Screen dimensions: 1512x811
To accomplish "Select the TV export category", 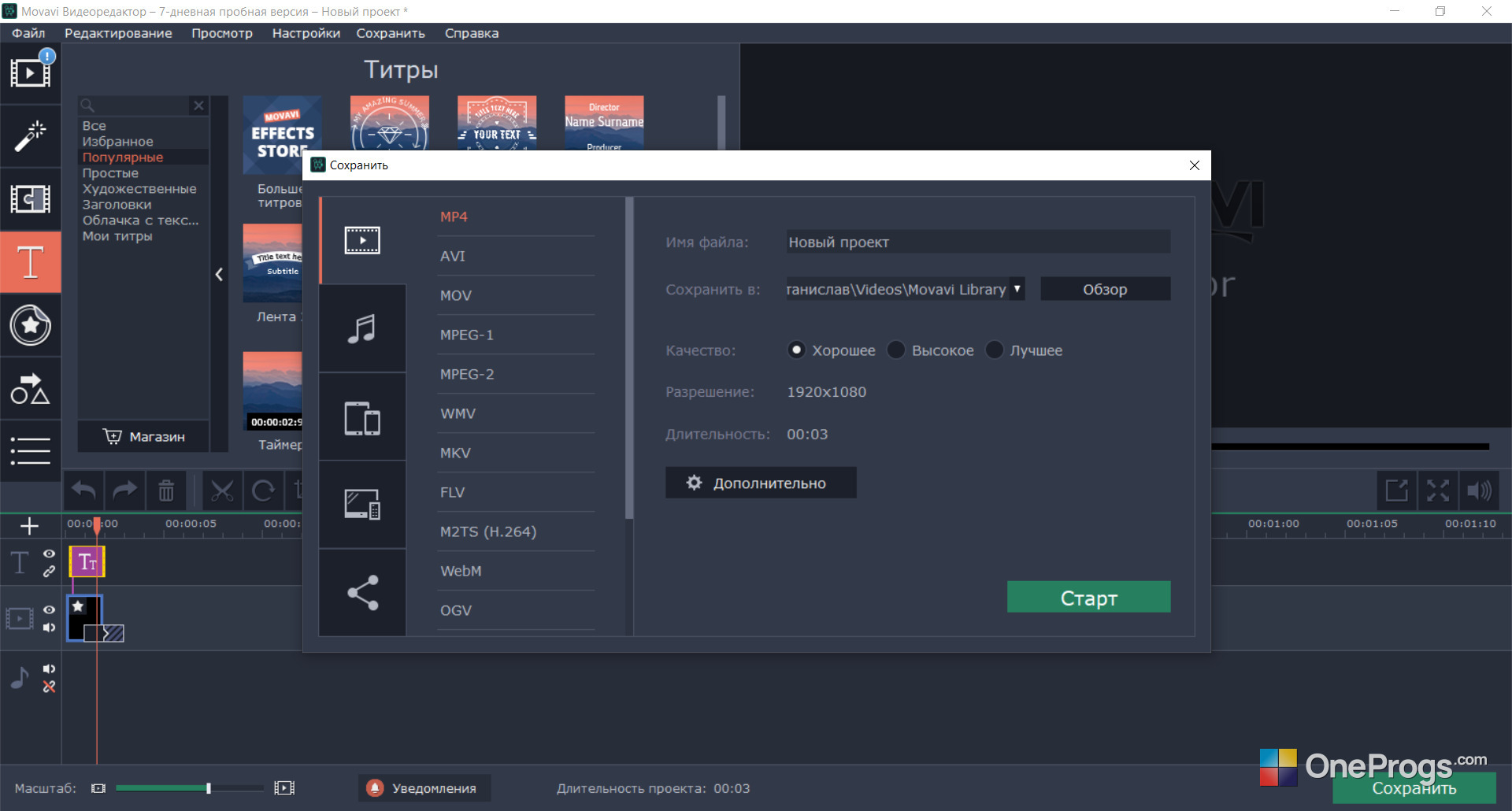I will [362, 505].
